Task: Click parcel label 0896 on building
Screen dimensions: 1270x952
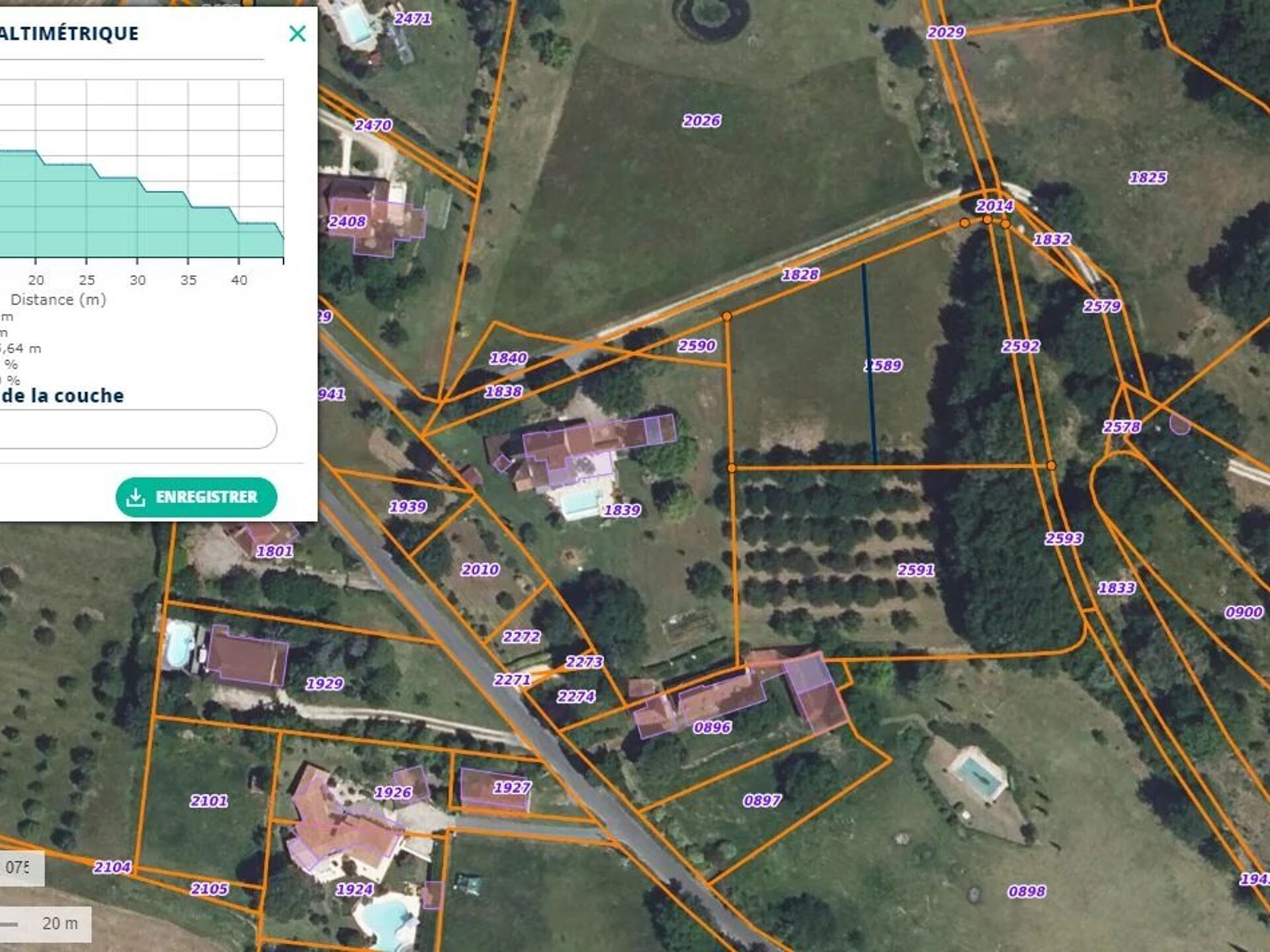Action: click(712, 728)
